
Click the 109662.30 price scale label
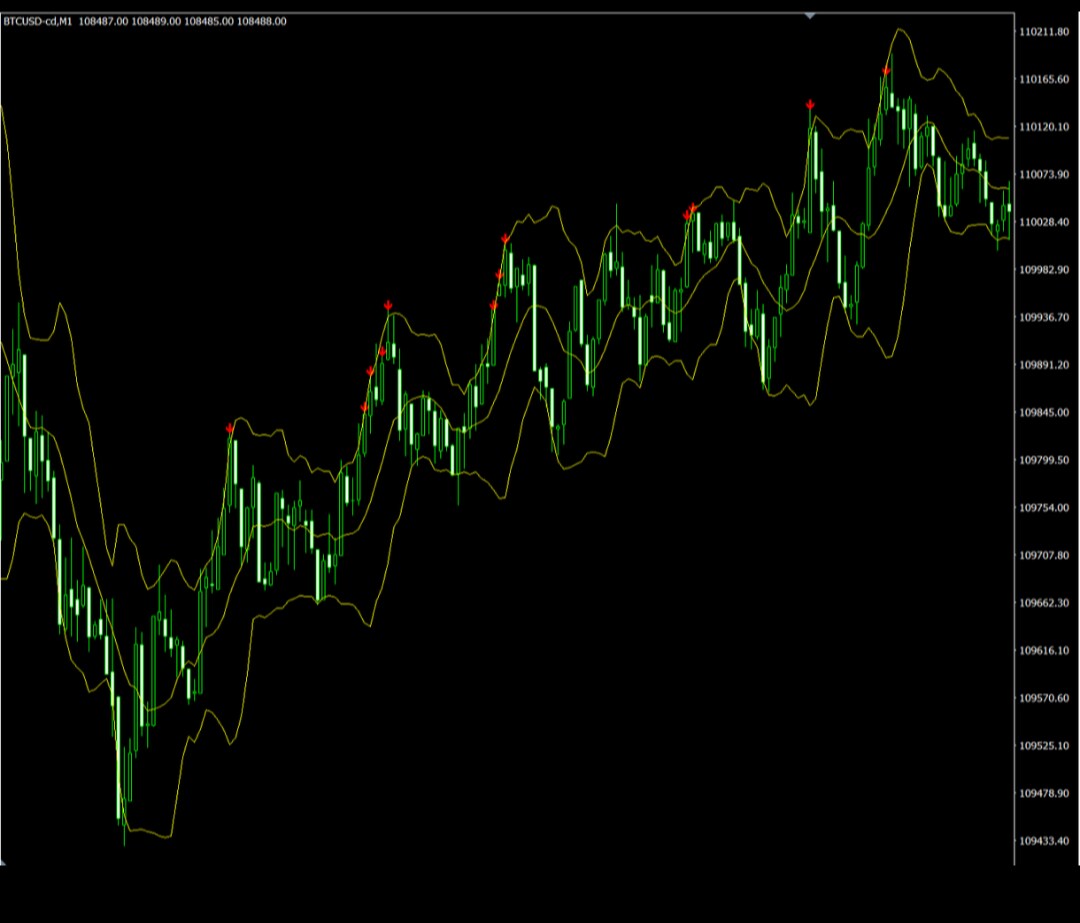(1044, 603)
